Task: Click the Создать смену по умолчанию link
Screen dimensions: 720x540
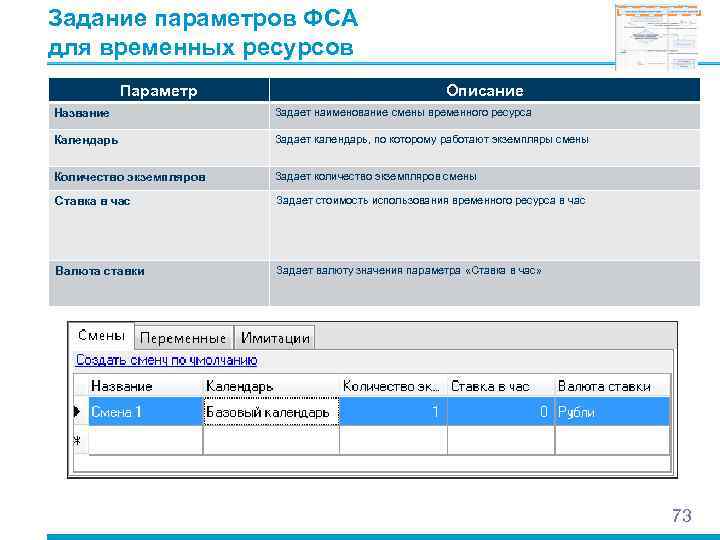Action: 166,360
